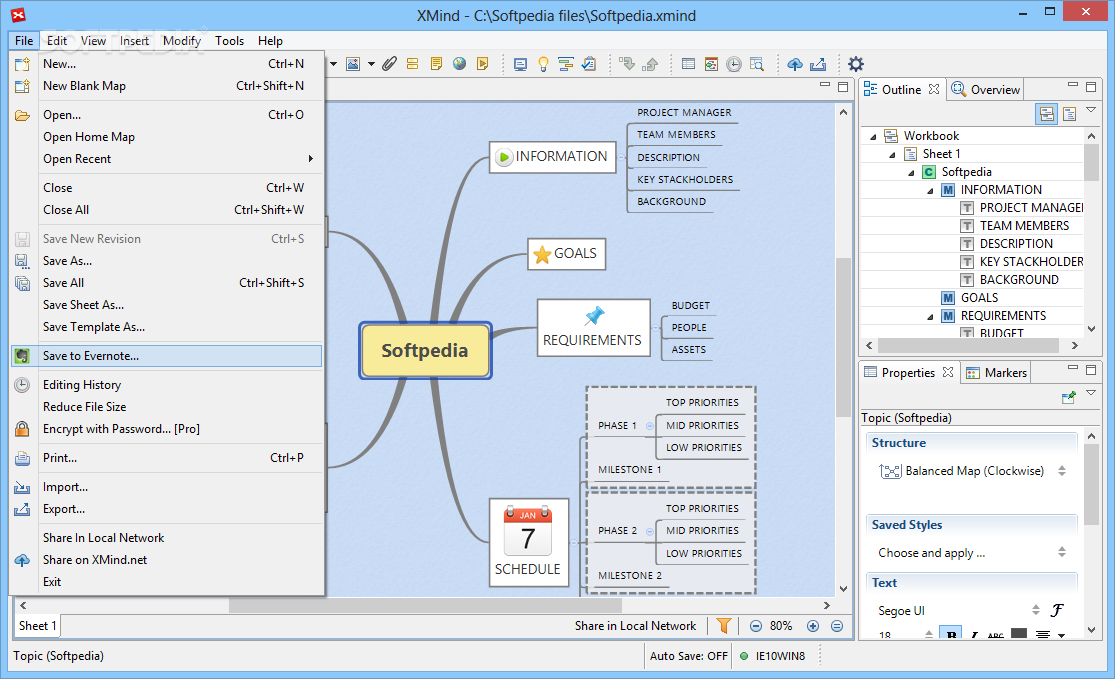Select the SCHEDULE topic node
Screen dimensions: 1115x679
click(x=528, y=542)
